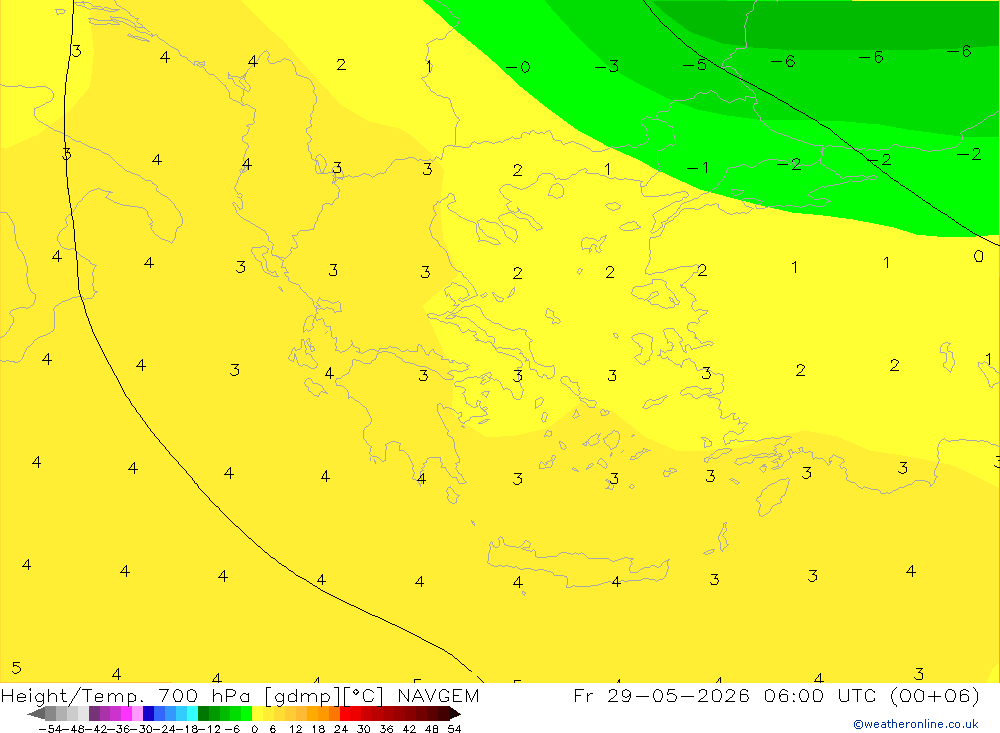Click the '-0' temperature value on the map

click(518, 67)
